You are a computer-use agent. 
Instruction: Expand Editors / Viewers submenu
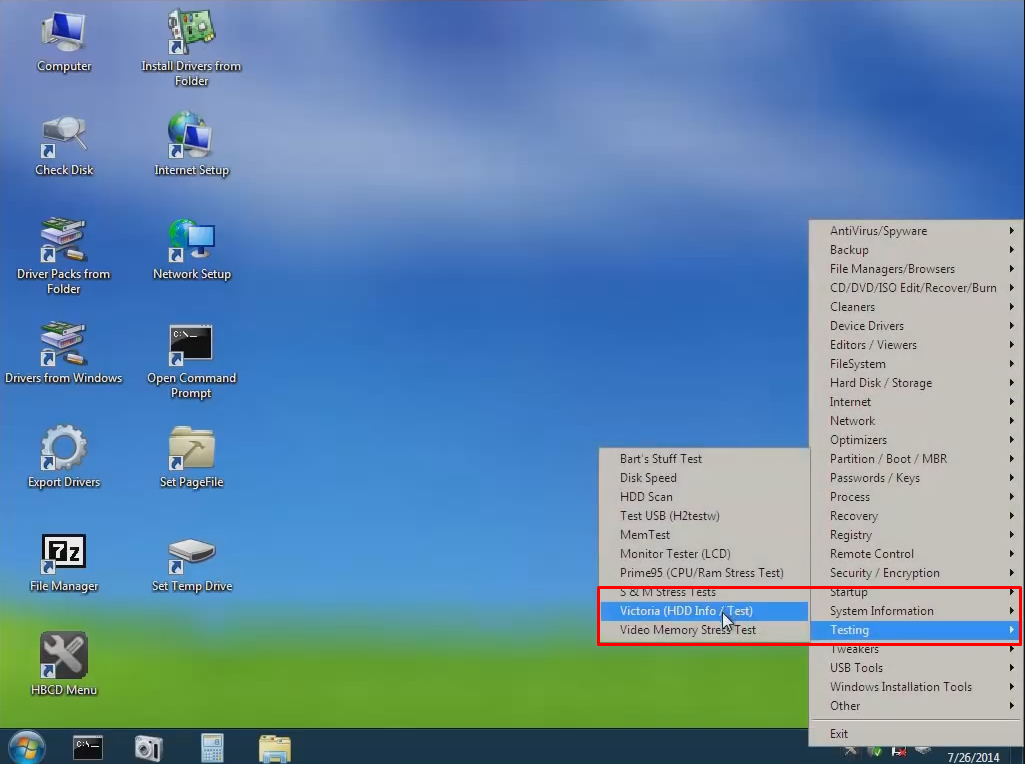(915, 344)
